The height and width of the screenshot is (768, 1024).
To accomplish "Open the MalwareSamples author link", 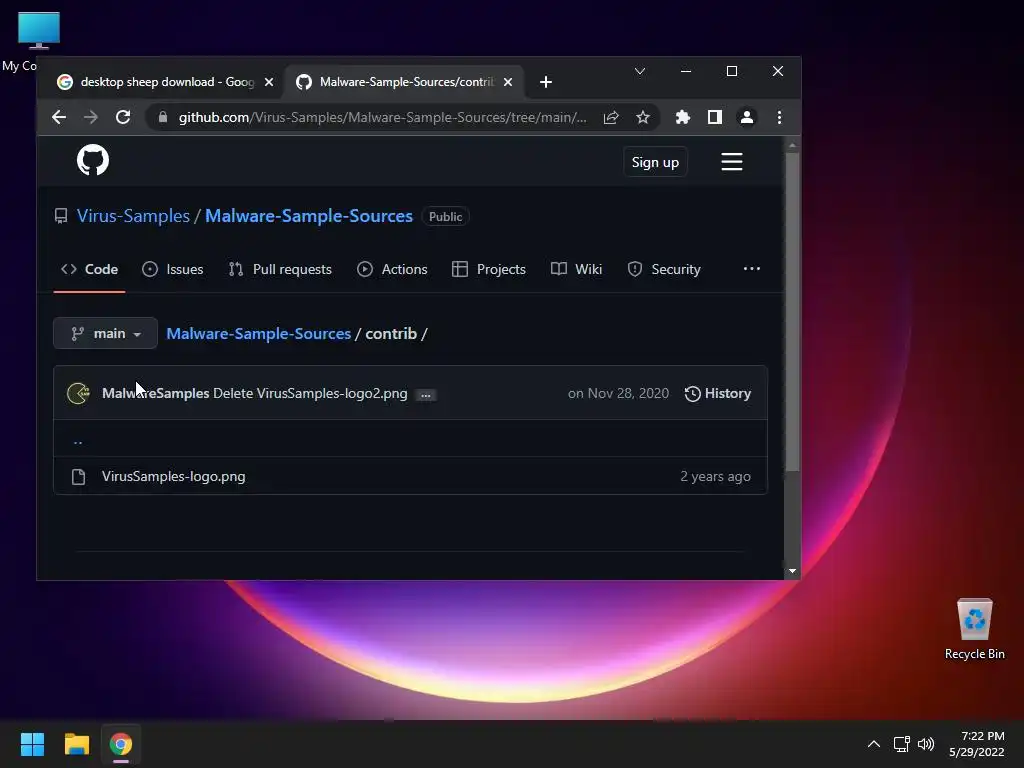I will point(155,393).
